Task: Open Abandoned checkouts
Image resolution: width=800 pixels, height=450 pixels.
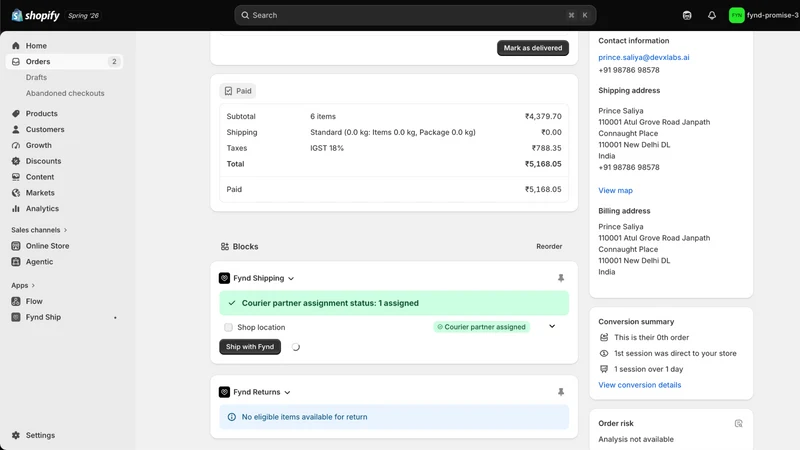Action: coord(65,93)
